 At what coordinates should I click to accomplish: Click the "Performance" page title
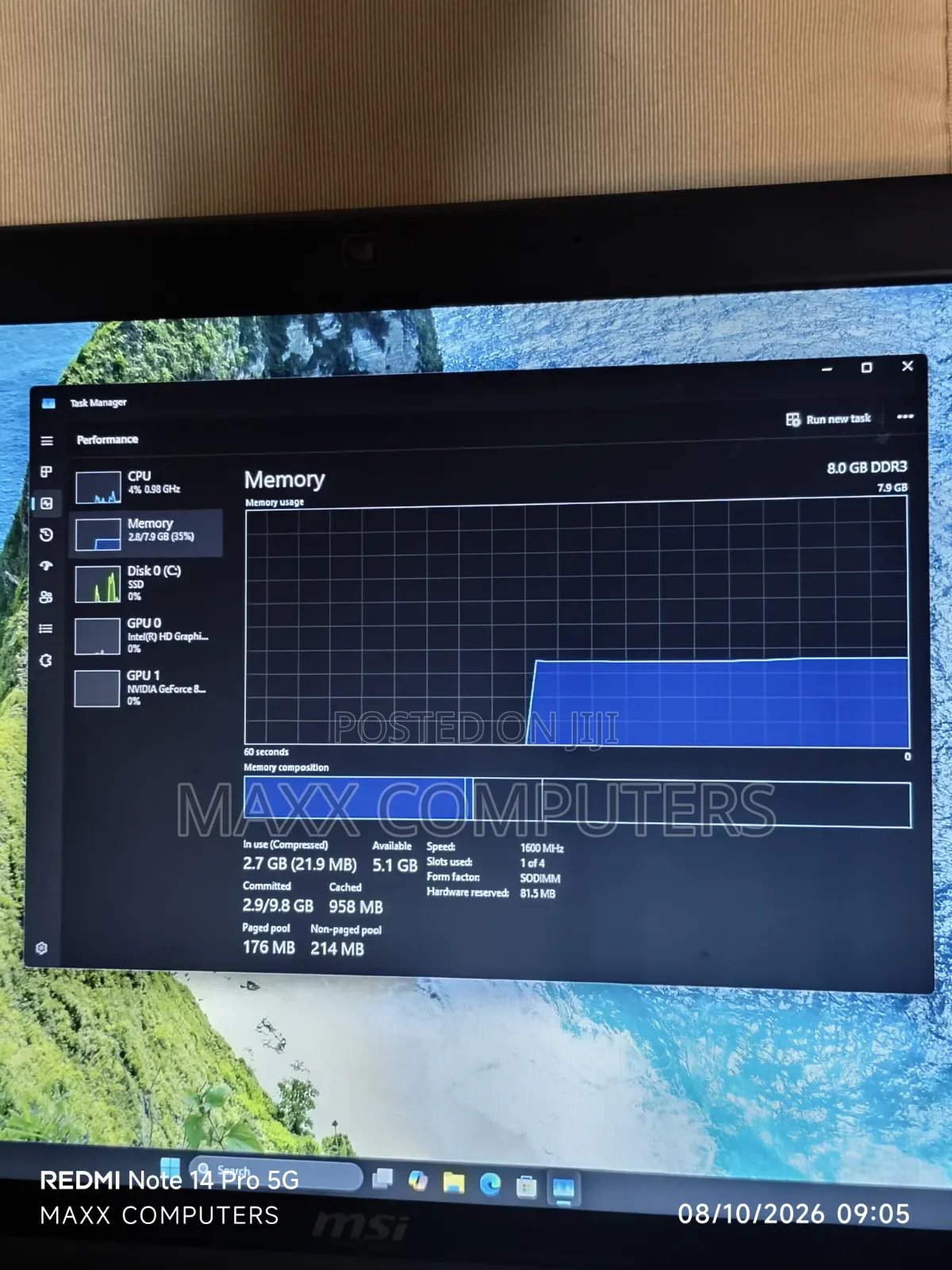click(x=107, y=440)
